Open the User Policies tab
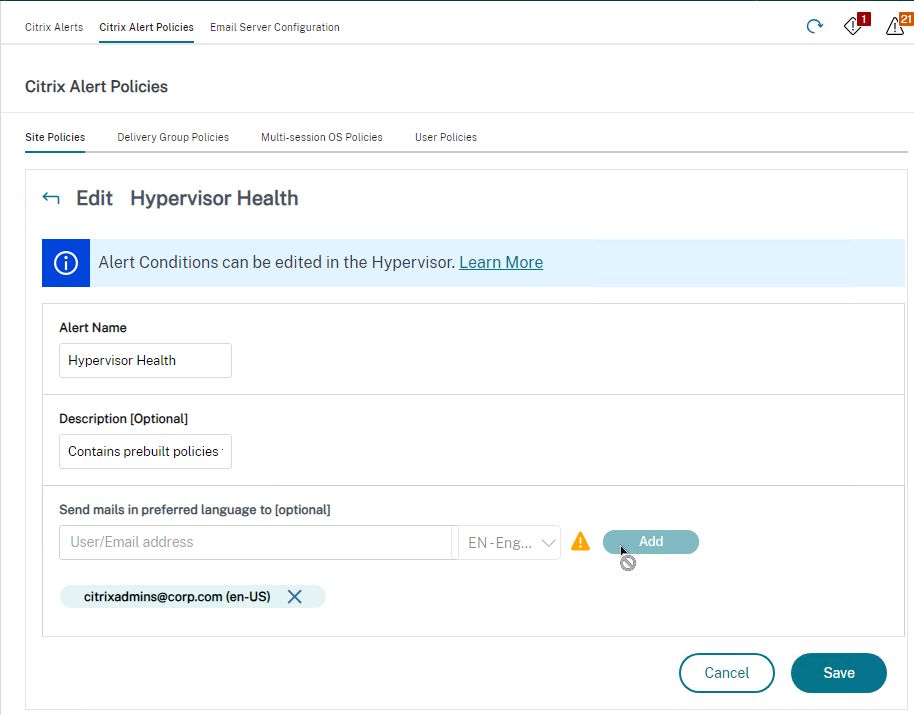 [446, 138]
